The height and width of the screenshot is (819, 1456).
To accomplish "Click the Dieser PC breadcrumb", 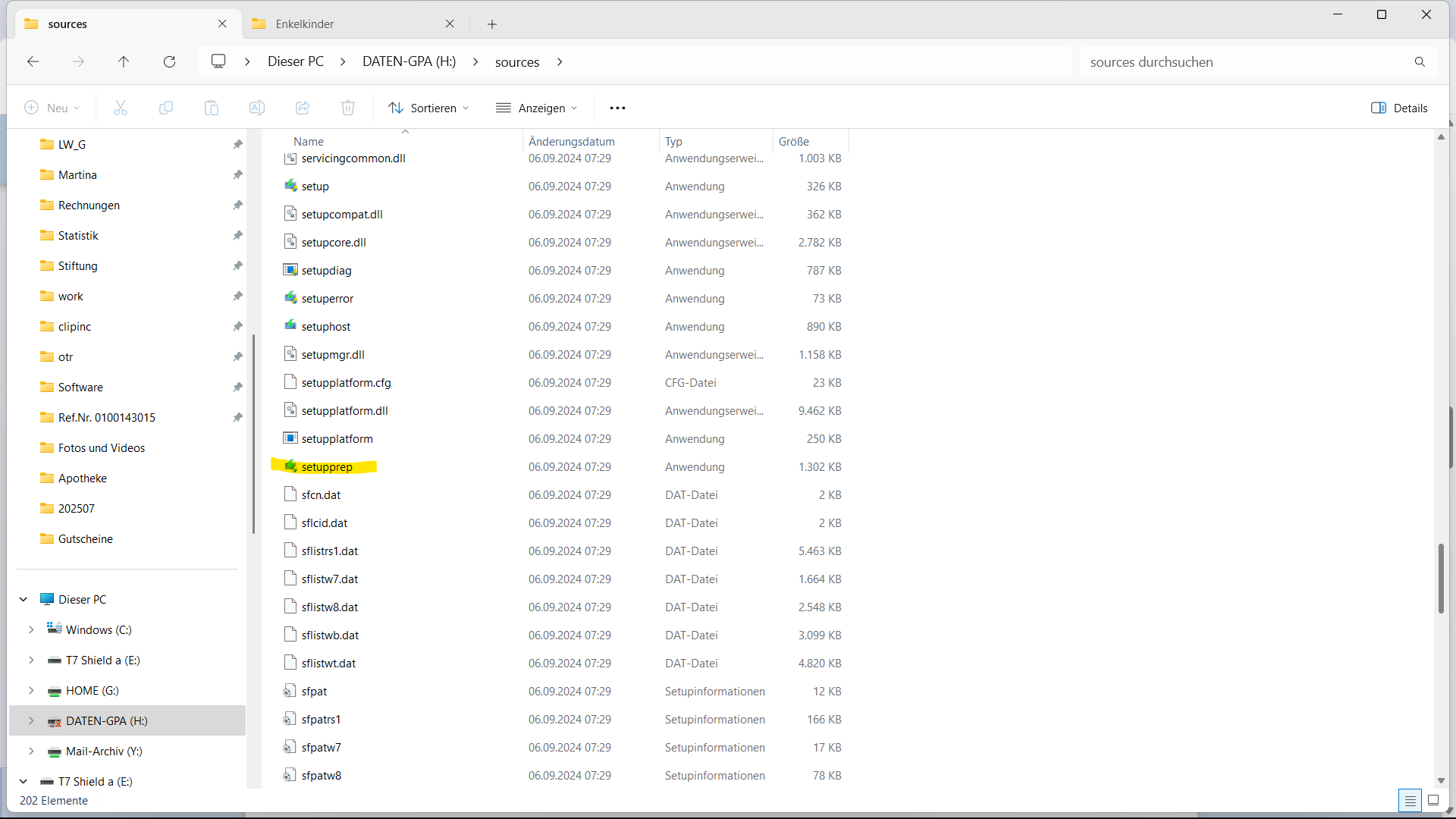I will [296, 61].
